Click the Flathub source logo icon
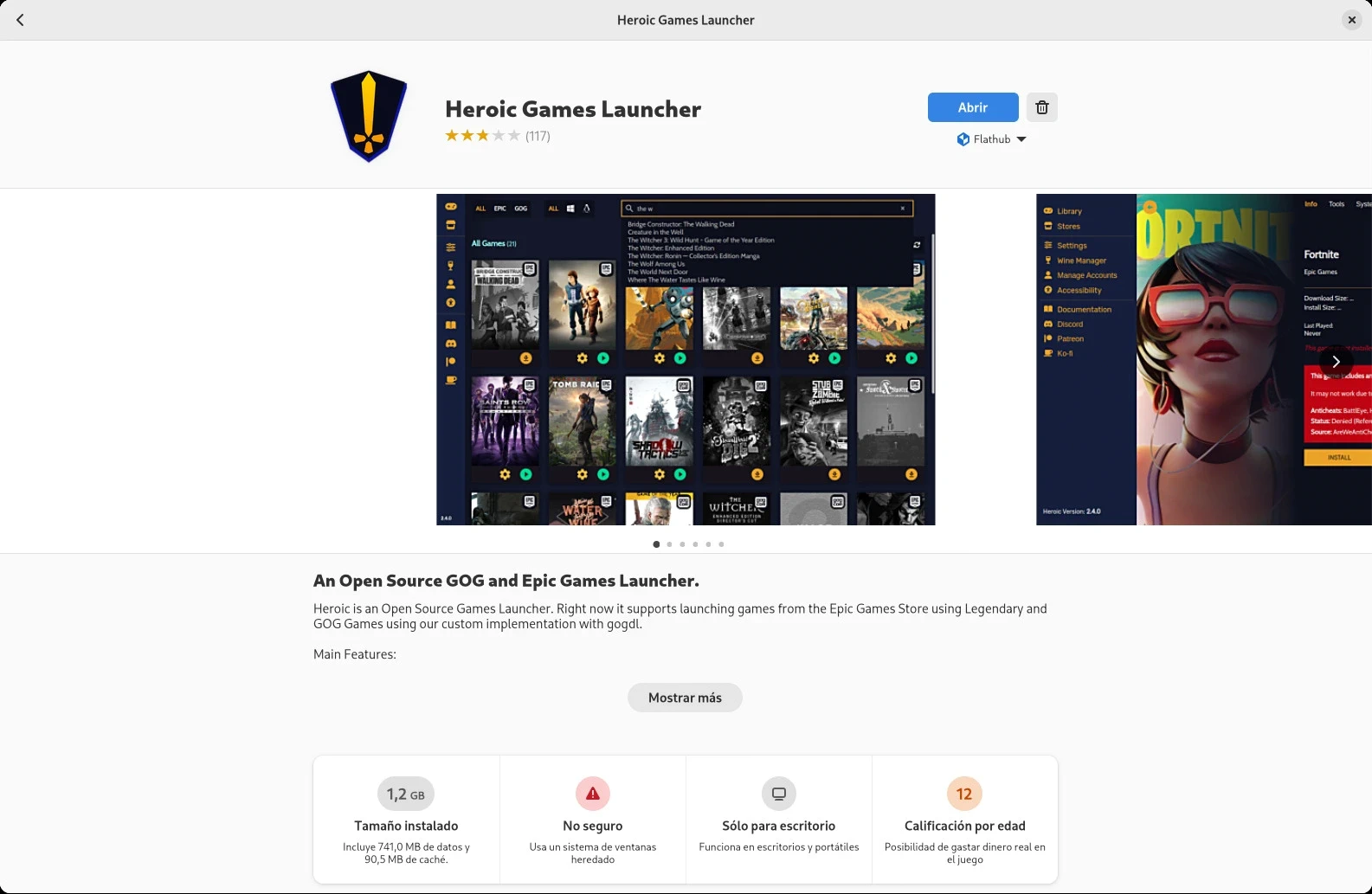 [963, 139]
